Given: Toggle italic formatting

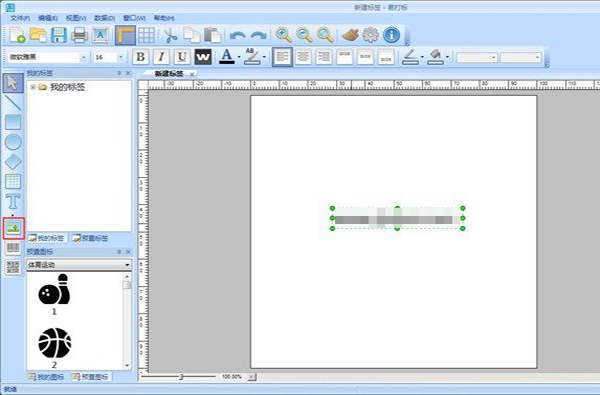Looking at the screenshot, I should pos(161,57).
